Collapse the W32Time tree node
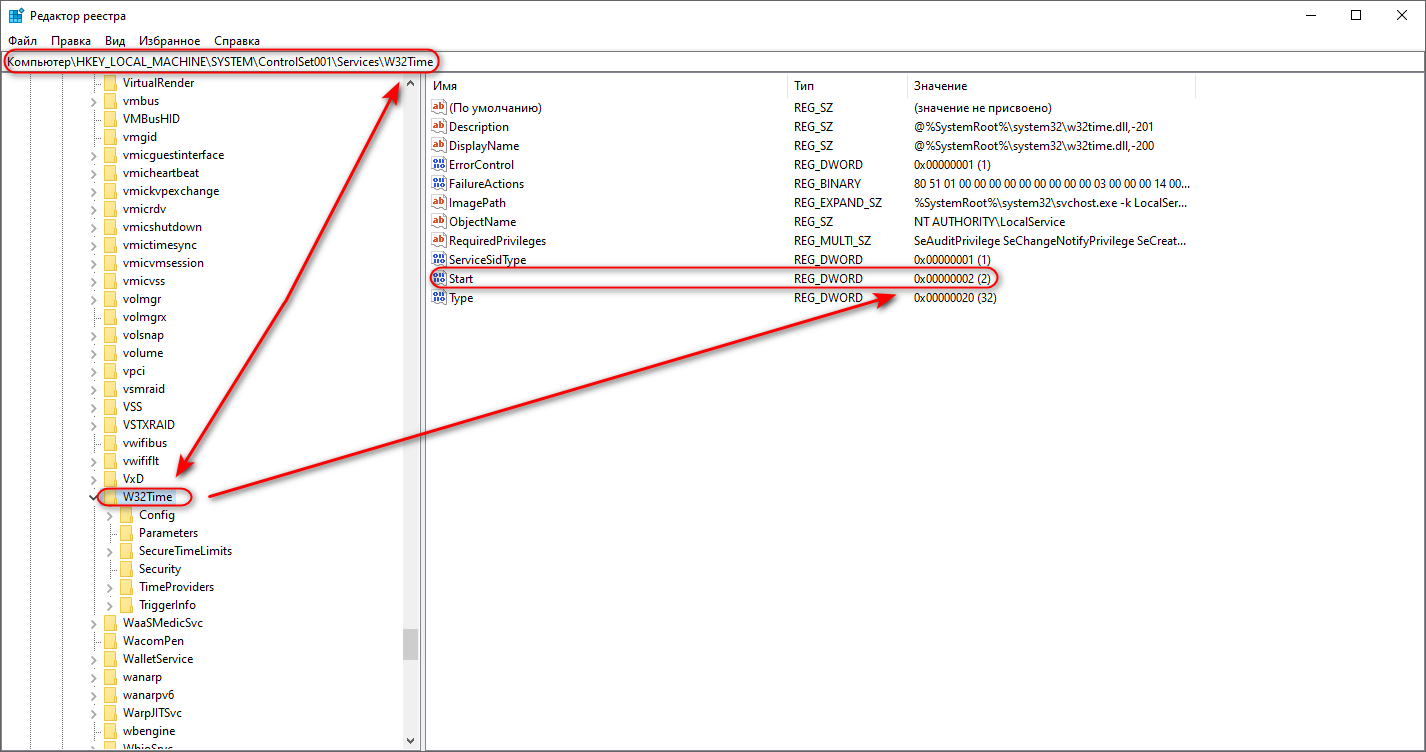This screenshot has width=1426, height=752. click(94, 497)
